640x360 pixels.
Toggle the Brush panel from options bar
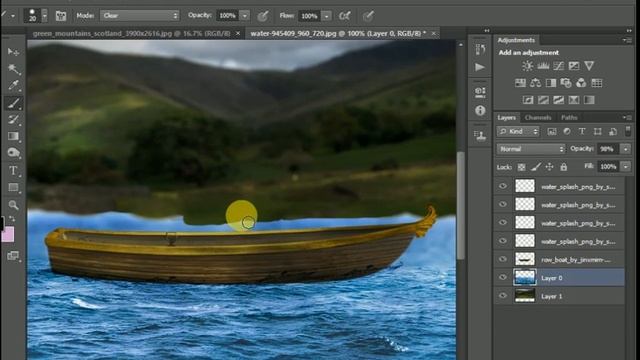pyautogui.click(x=61, y=16)
